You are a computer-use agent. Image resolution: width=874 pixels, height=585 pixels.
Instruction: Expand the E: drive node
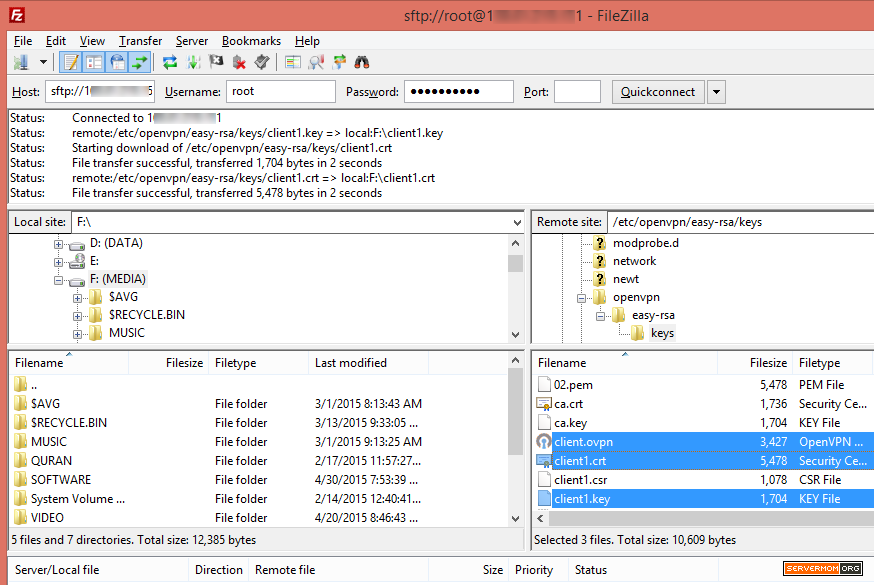click(59, 262)
